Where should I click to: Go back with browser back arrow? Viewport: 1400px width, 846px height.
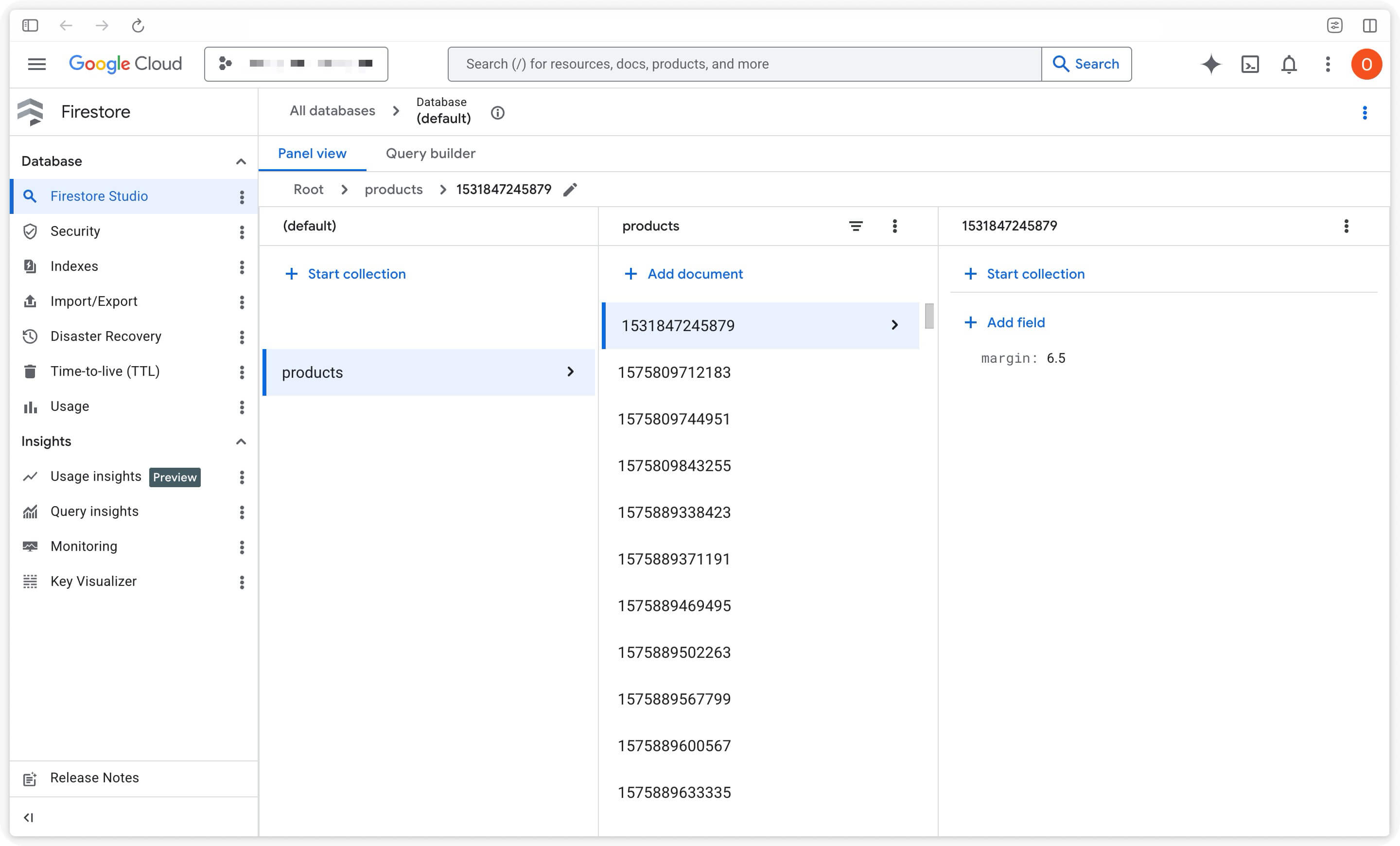coord(66,26)
